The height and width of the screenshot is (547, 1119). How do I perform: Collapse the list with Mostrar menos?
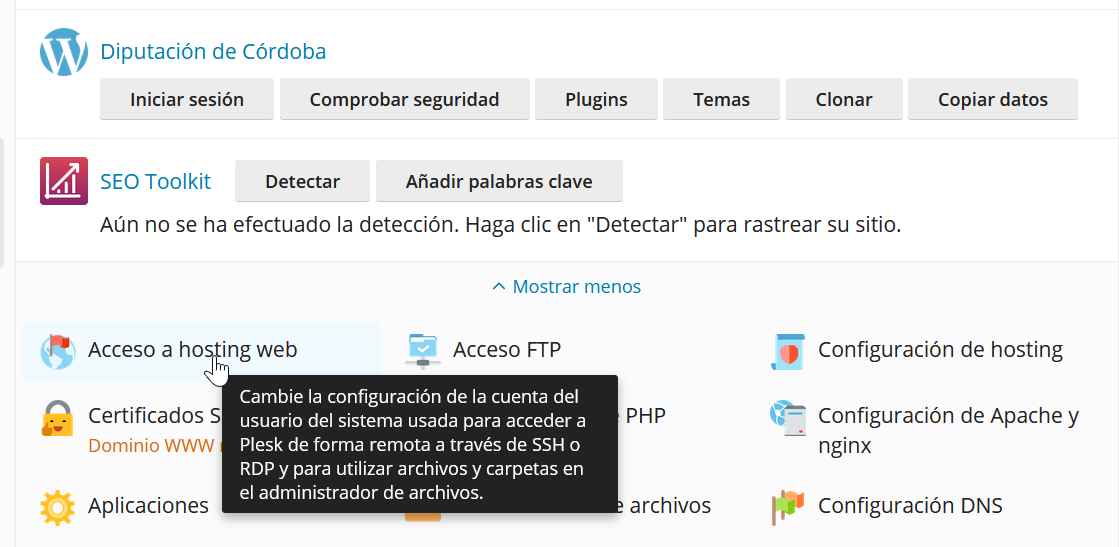tap(566, 287)
